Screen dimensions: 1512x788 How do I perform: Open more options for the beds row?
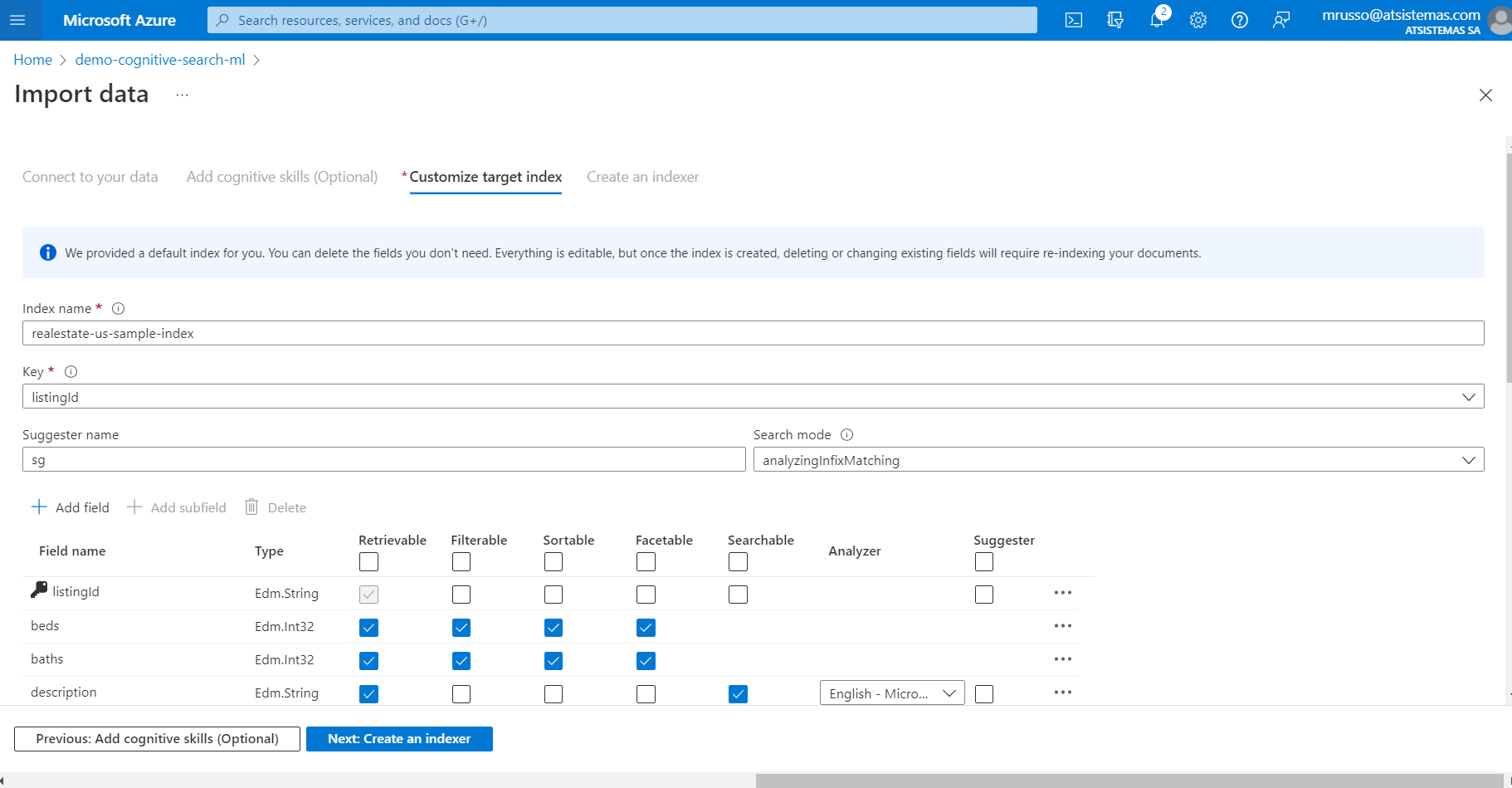1063,626
